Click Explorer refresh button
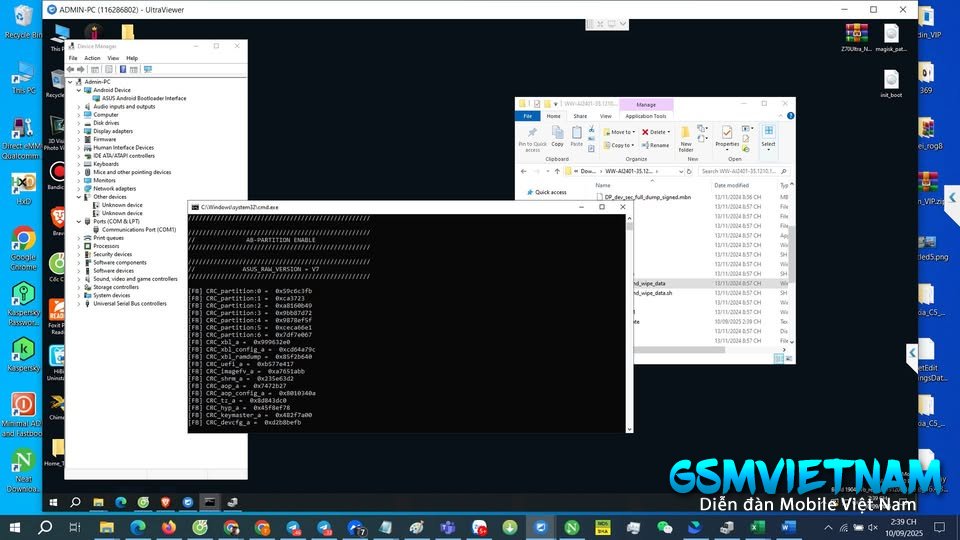 click(x=689, y=171)
